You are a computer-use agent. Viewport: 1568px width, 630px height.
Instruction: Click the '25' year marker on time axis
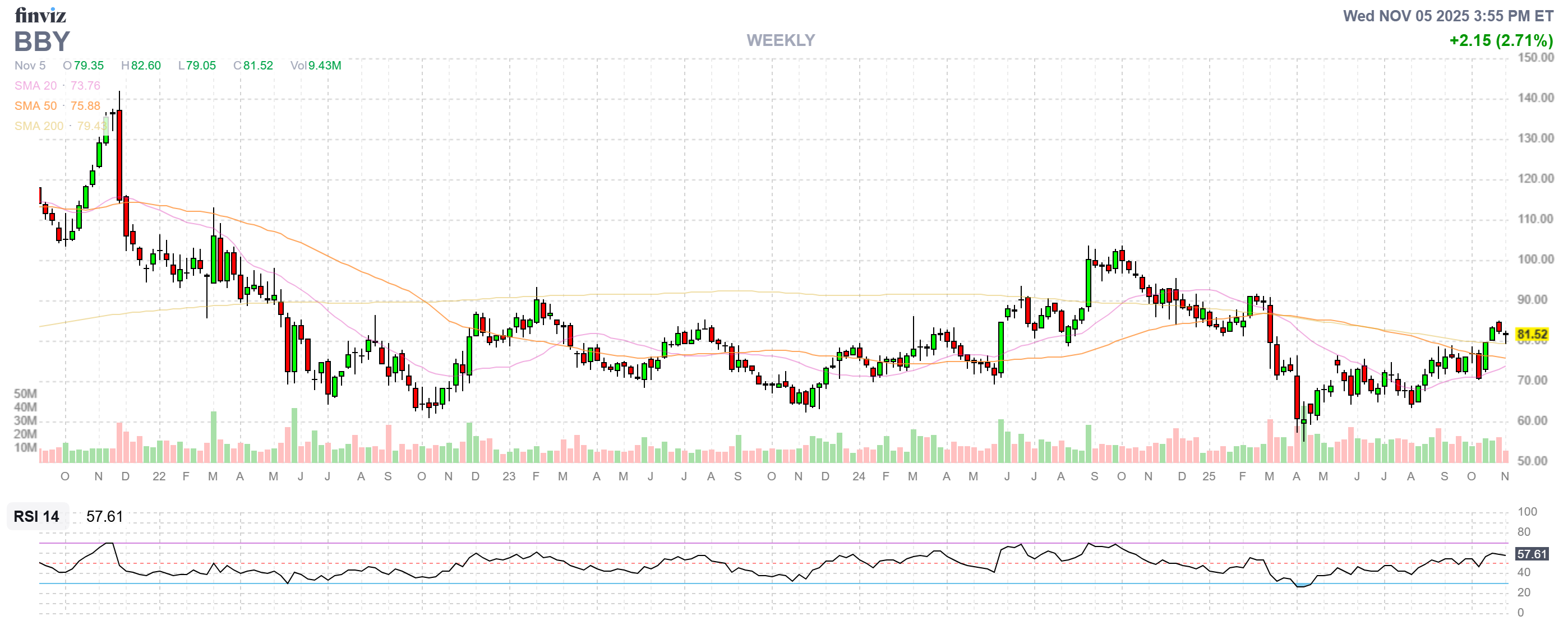coord(1209,476)
